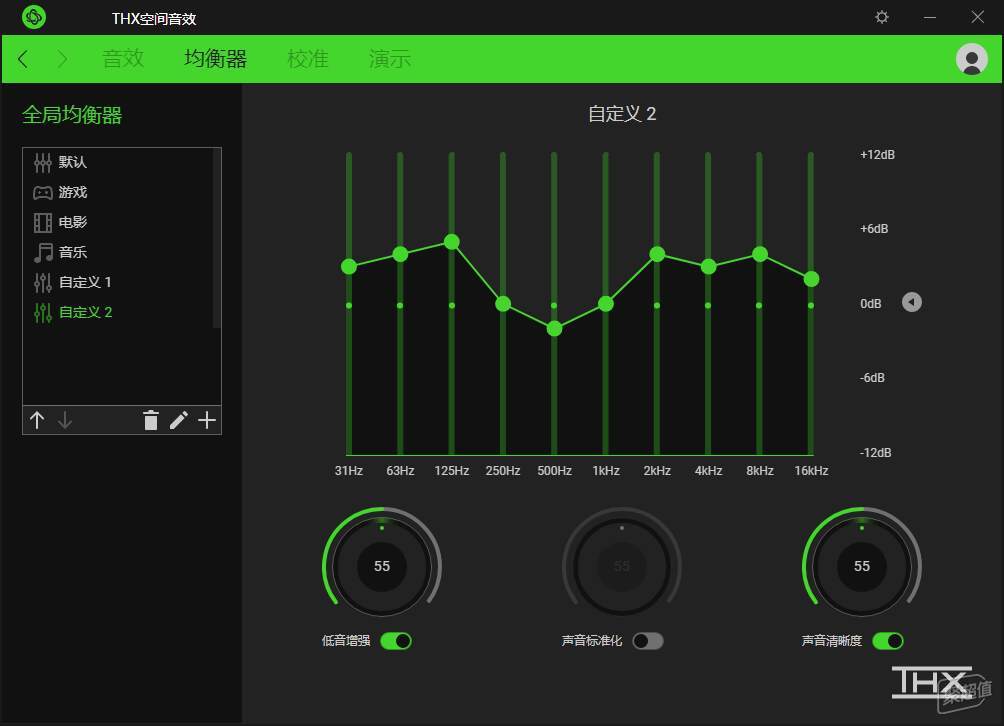Click the 游戏 gamepad icon
Viewport: 1004px width, 726px height.
pyautogui.click(x=43, y=193)
